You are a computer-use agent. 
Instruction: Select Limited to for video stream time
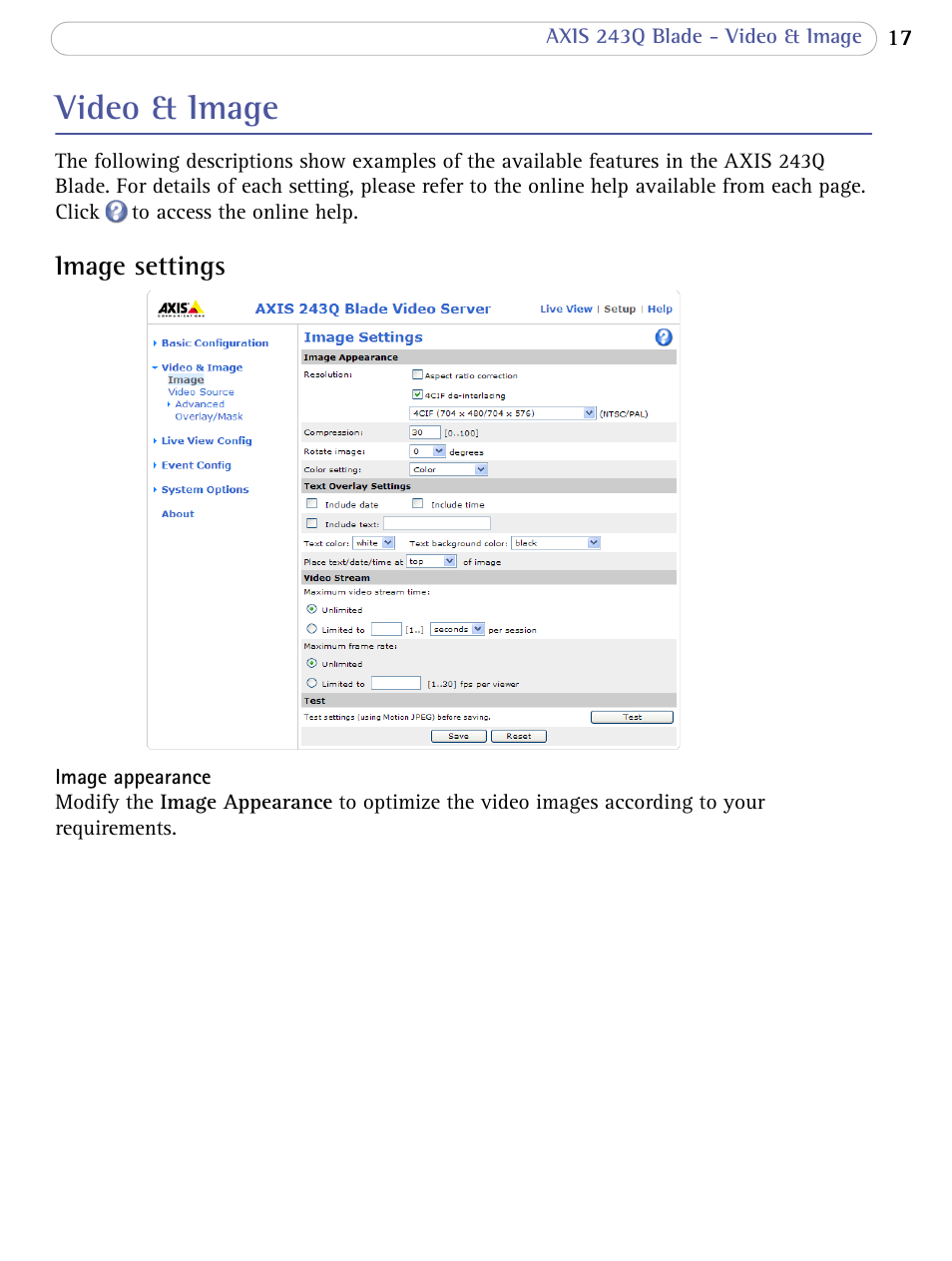(312, 629)
